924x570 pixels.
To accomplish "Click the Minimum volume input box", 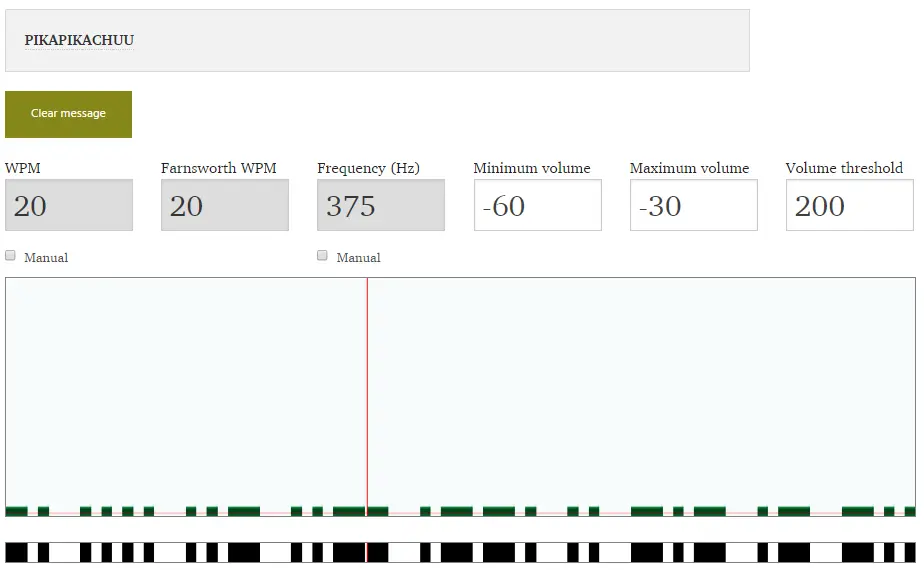I will 537,206.
